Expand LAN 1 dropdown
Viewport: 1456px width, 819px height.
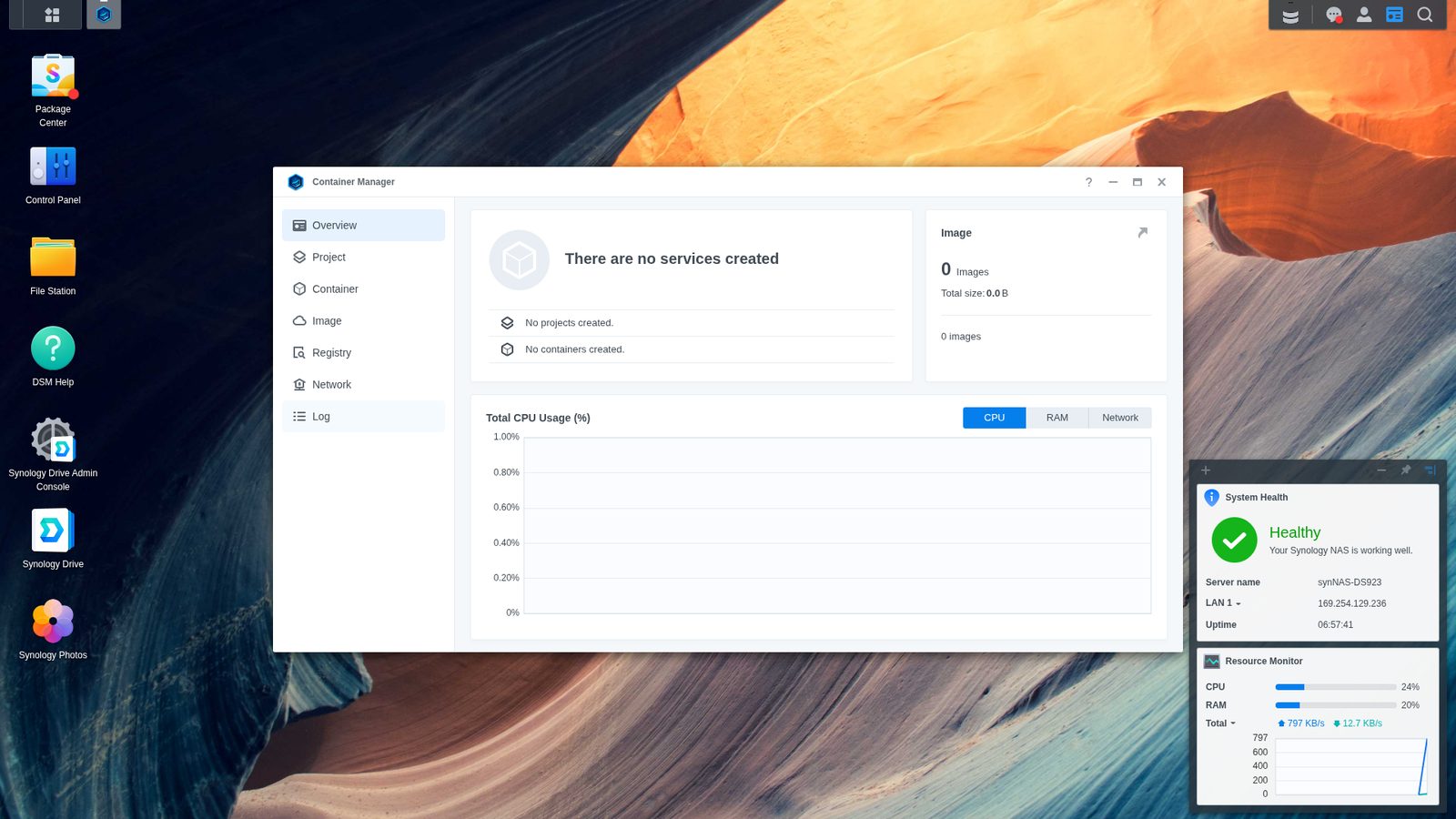click(x=1223, y=603)
